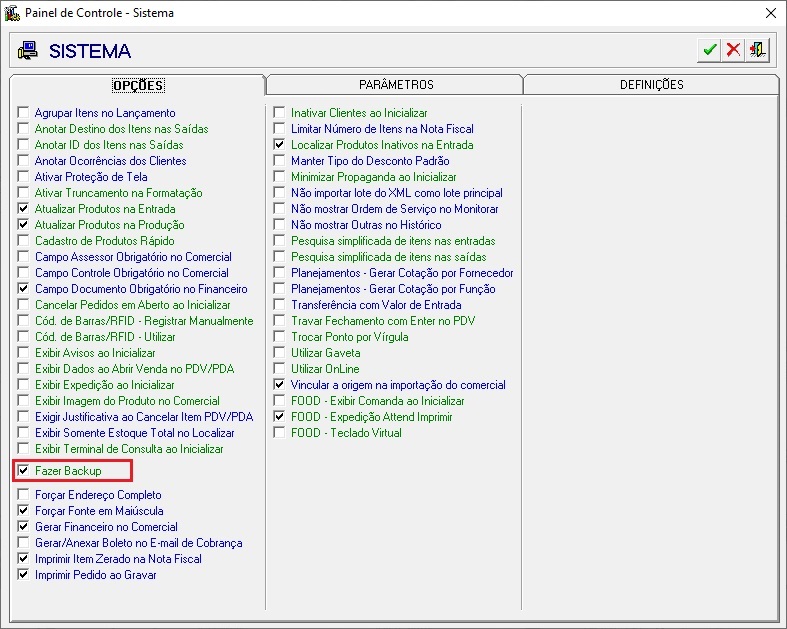Click the red X cancel icon
This screenshot has width=787, height=629.
click(734, 51)
